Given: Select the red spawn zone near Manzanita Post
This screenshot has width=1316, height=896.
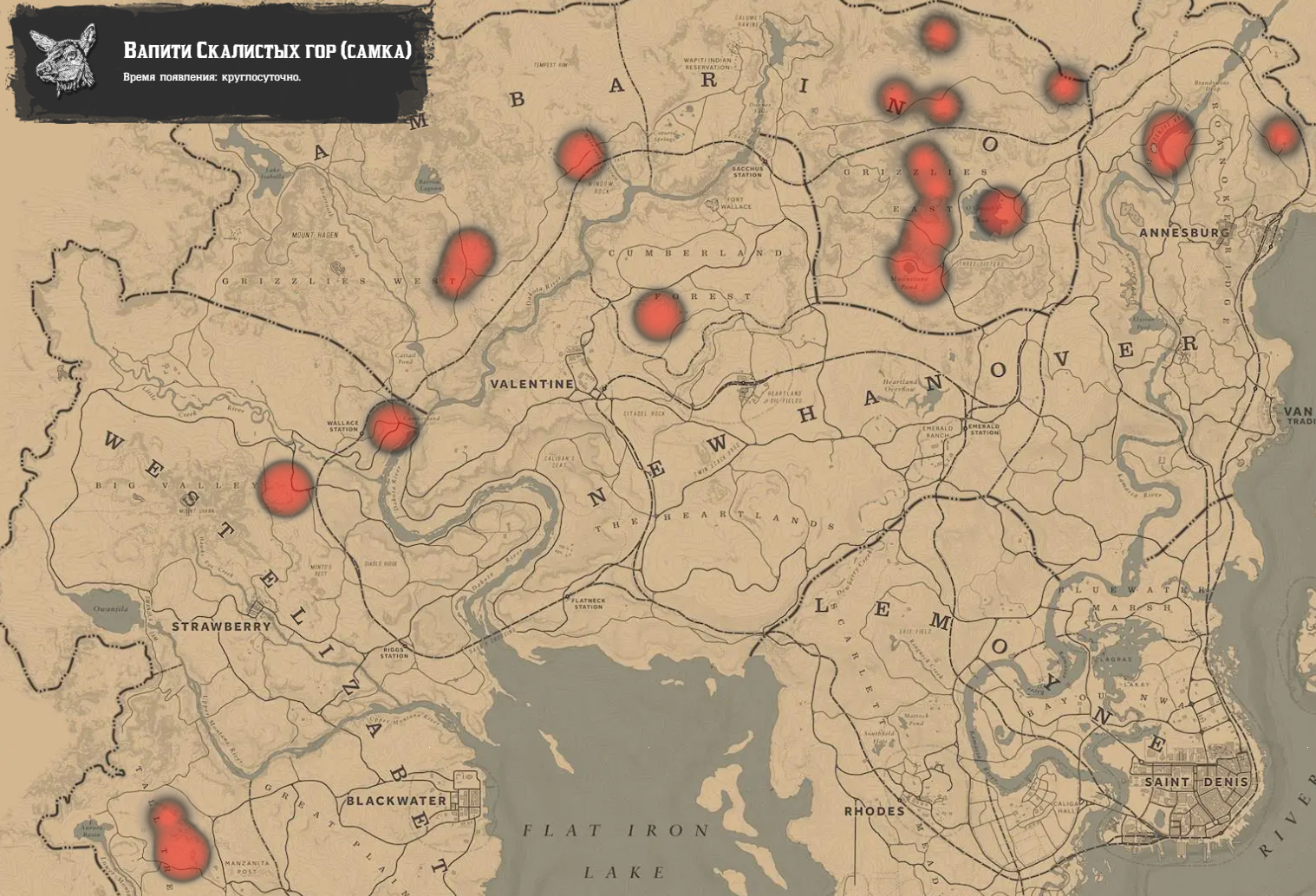Looking at the screenshot, I should coord(179,839).
